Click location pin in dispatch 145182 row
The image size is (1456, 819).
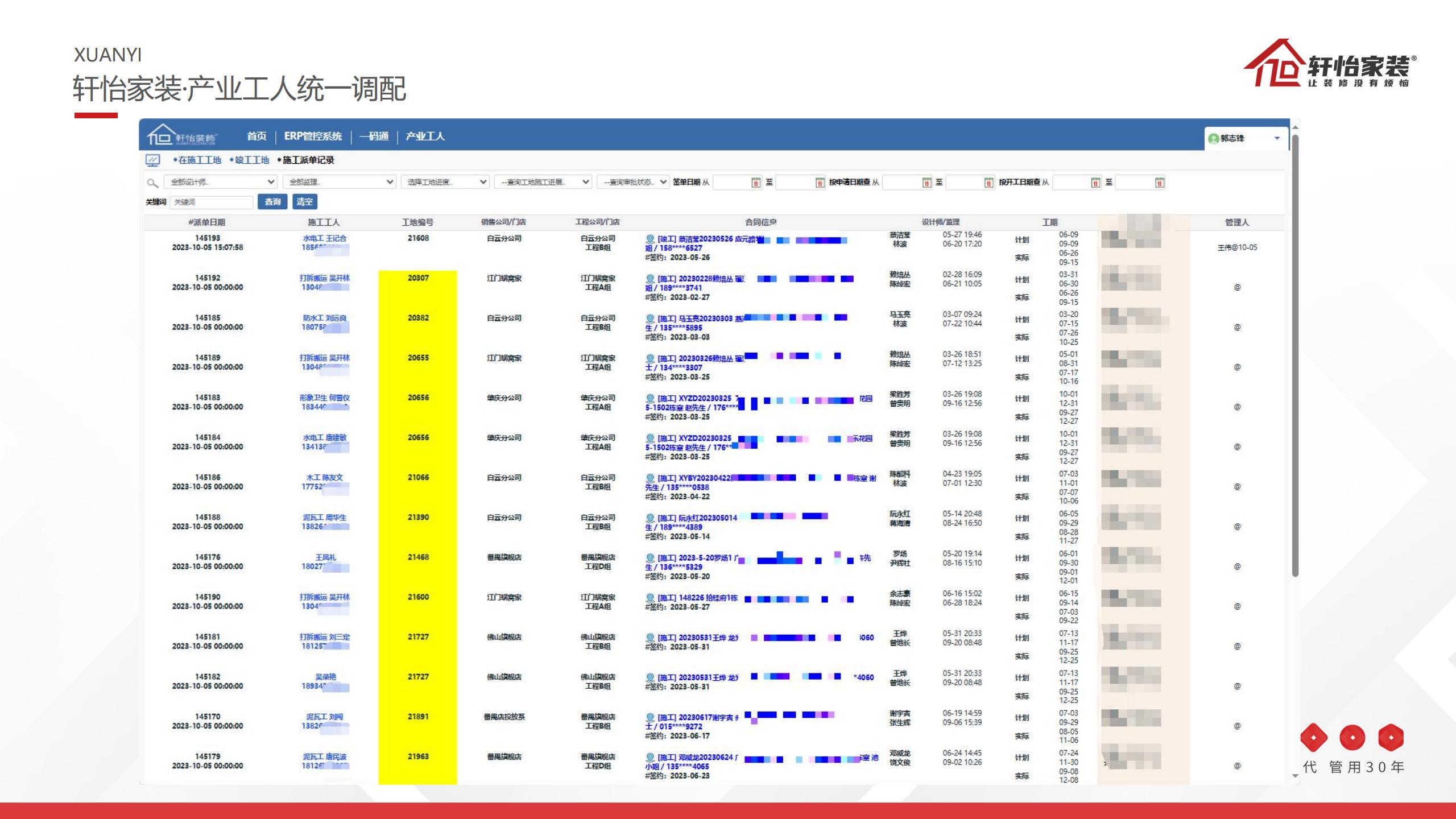click(x=650, y=677)
